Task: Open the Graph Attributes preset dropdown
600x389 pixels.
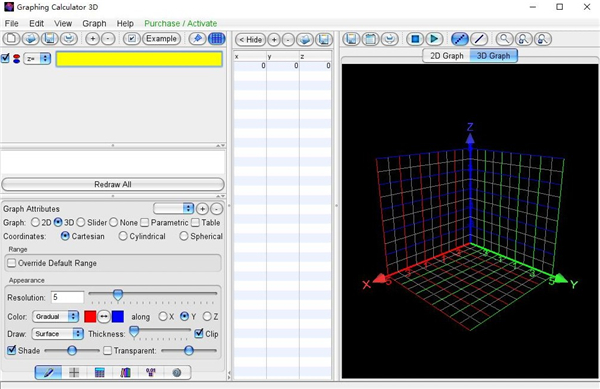Action: coord(173,208)
